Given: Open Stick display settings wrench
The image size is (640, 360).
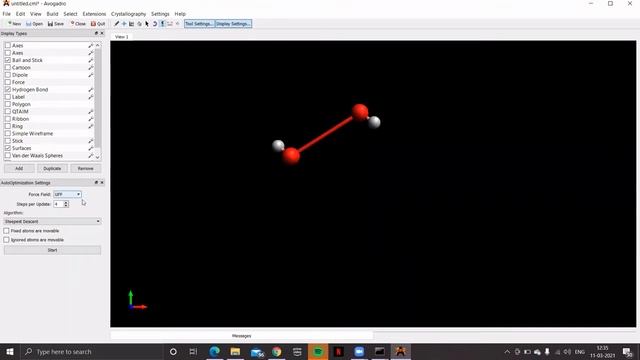Looking at the screenshot, I should tap(91, 141).
